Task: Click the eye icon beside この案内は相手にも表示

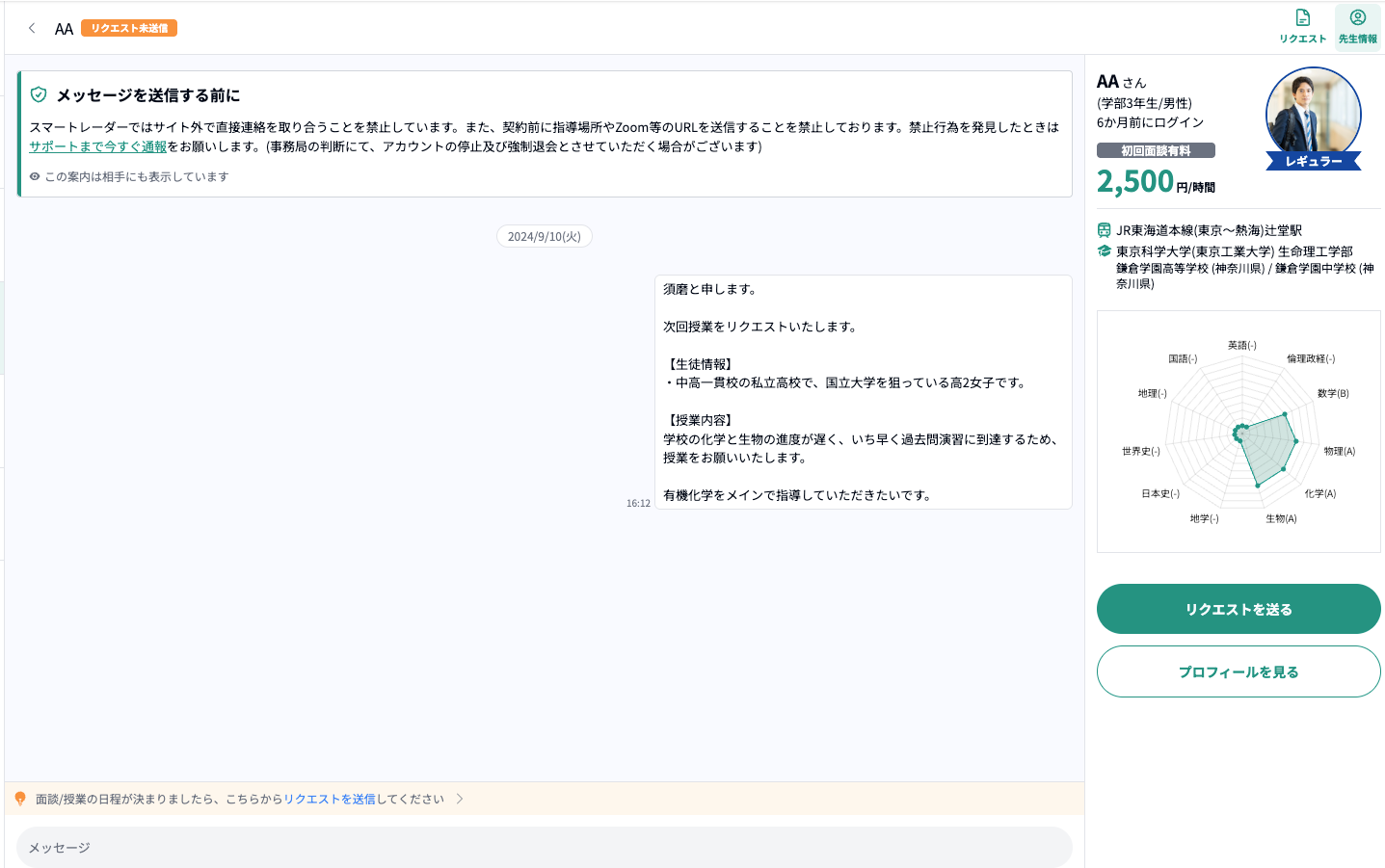Action: coord(35,176)
